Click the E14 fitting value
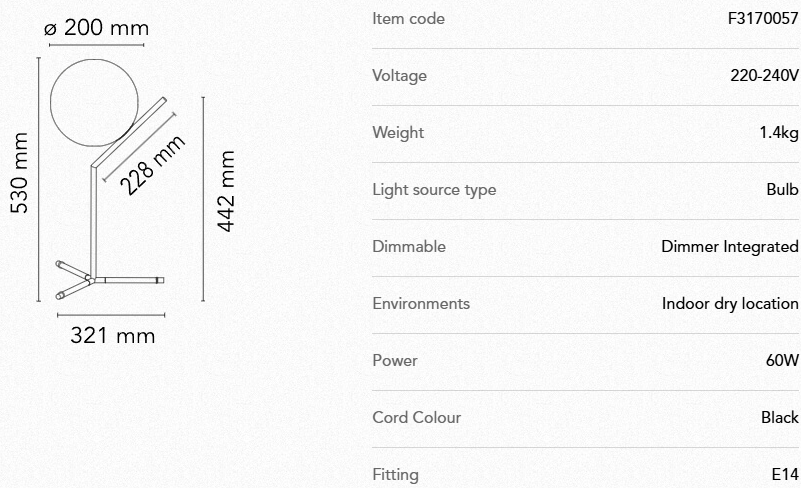 [x=785, y=474]
